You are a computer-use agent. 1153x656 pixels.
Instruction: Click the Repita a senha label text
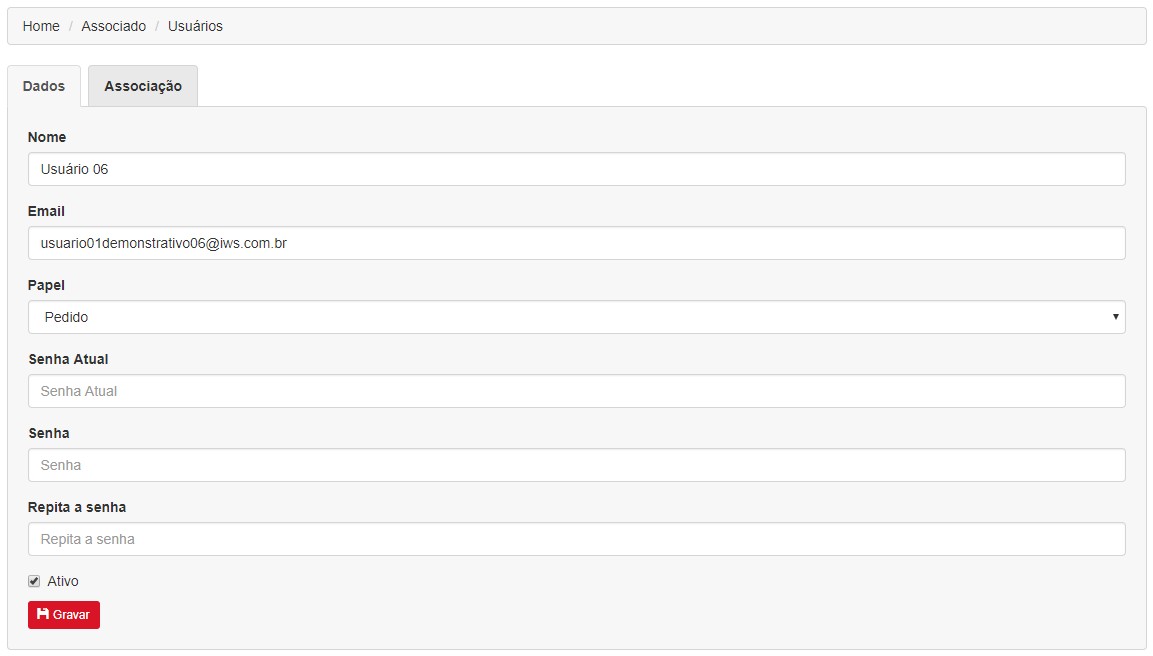click(x=77, y=507)
